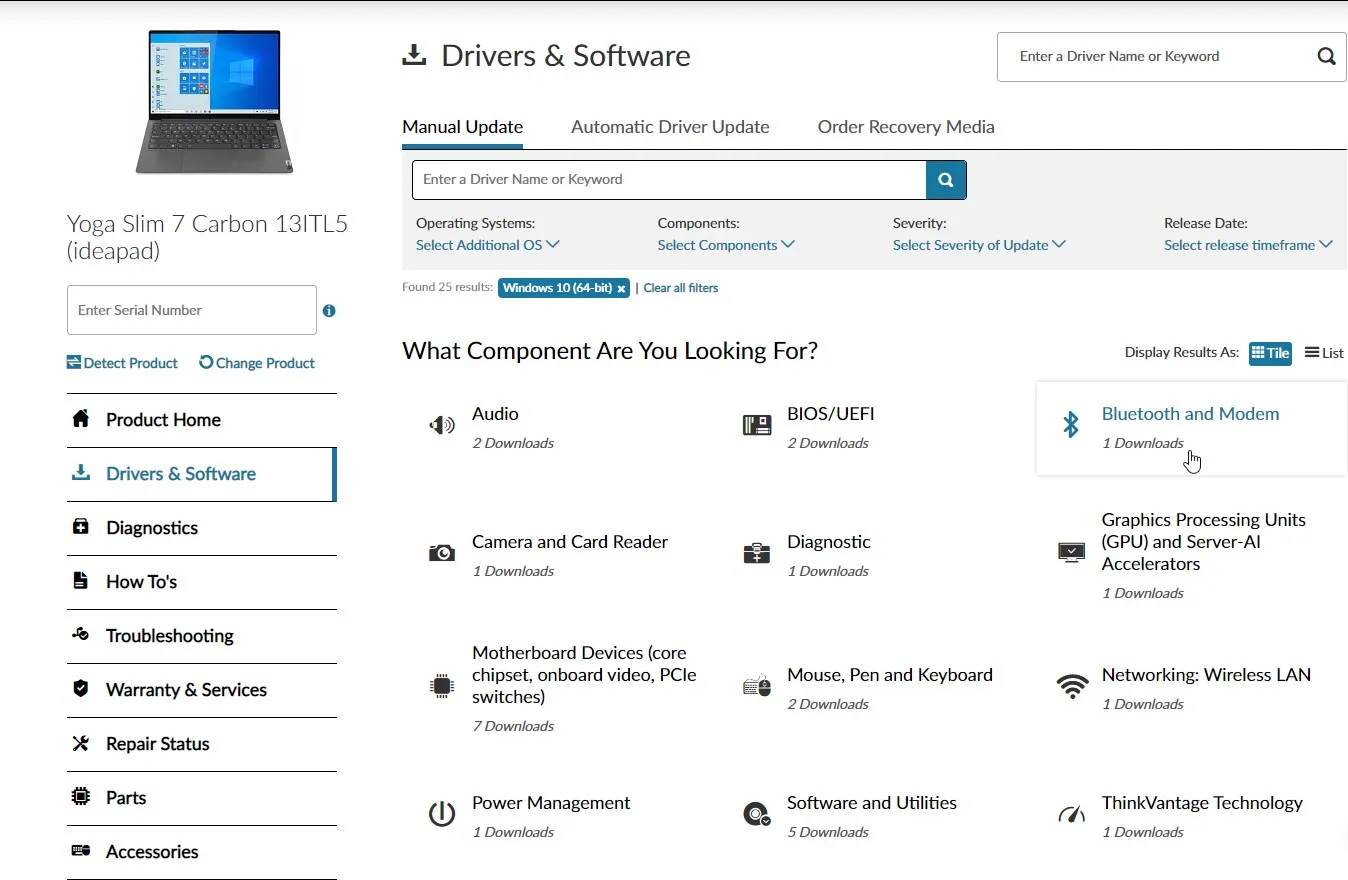Expand Select release timeframe dropdown
The width and height of the screenshot is (1348, 880).
[1248, 245]
